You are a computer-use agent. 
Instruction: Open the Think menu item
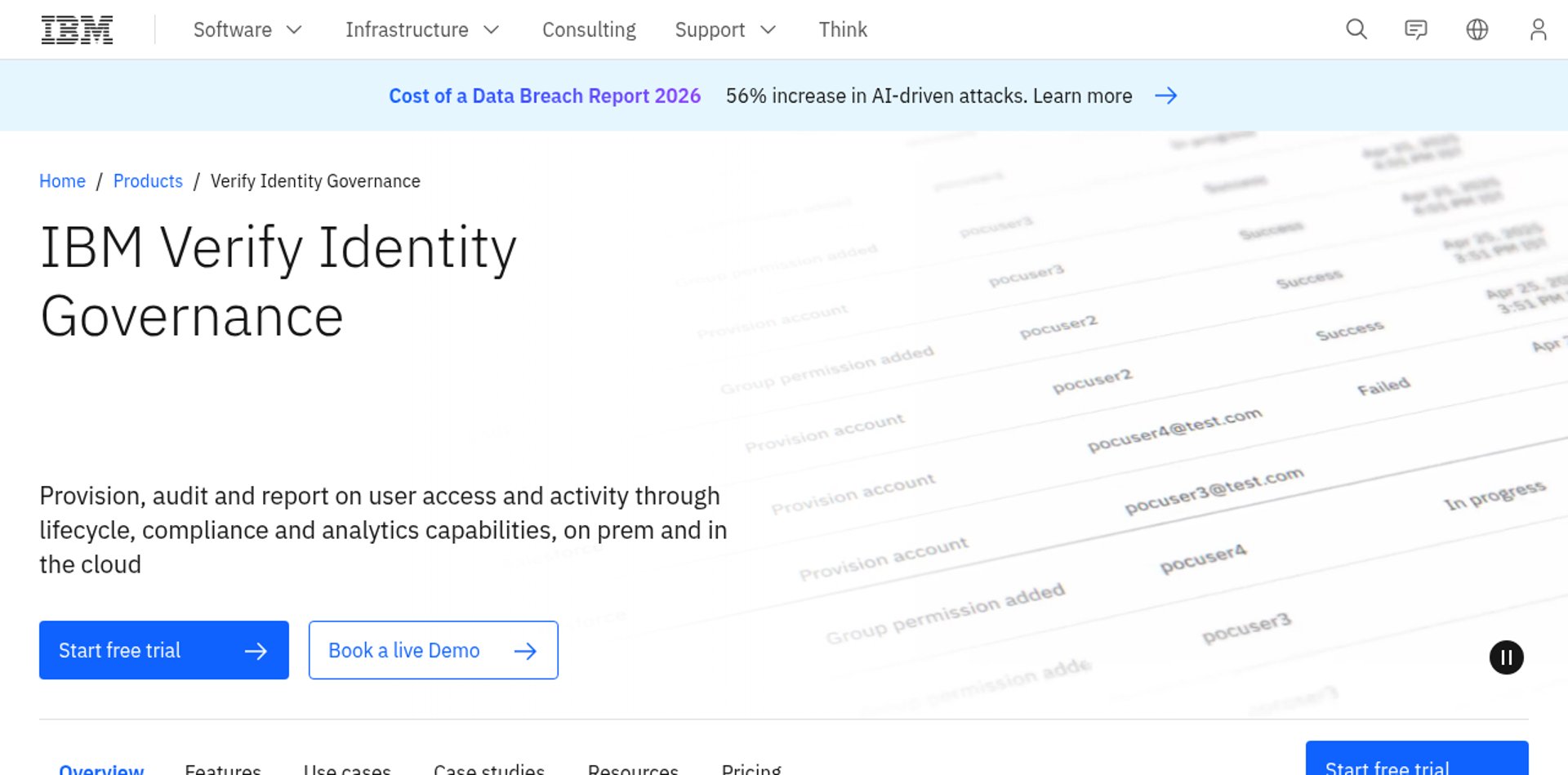click(843, 29)
